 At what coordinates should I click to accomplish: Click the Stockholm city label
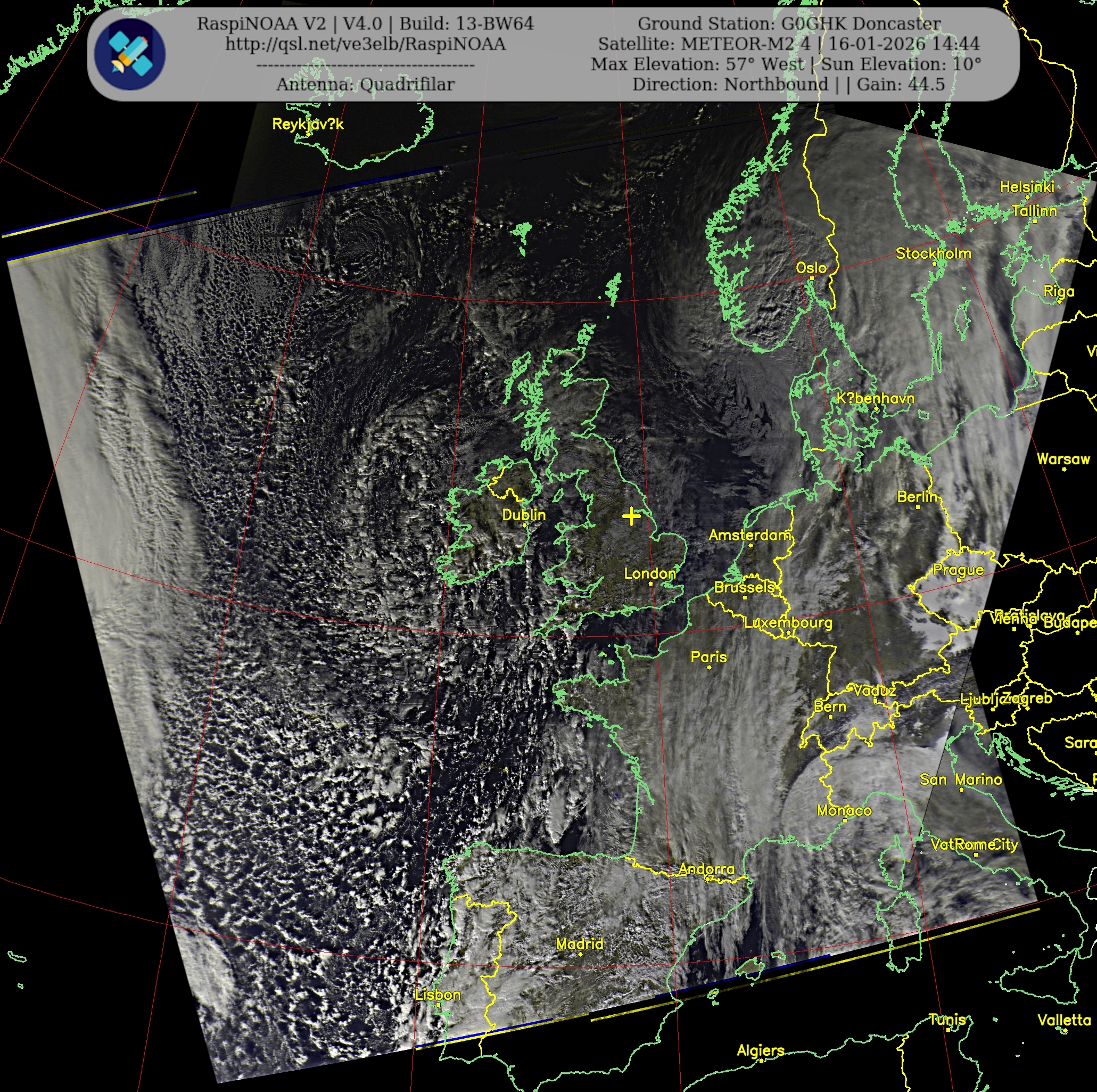[x=933, y=253]
